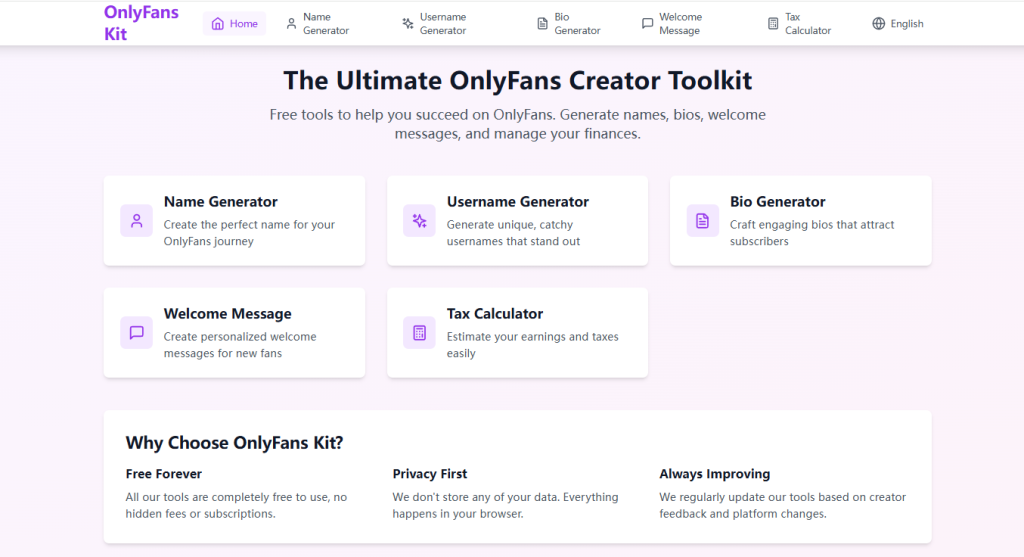Select the Tax Calculator card title

(494, 314)
